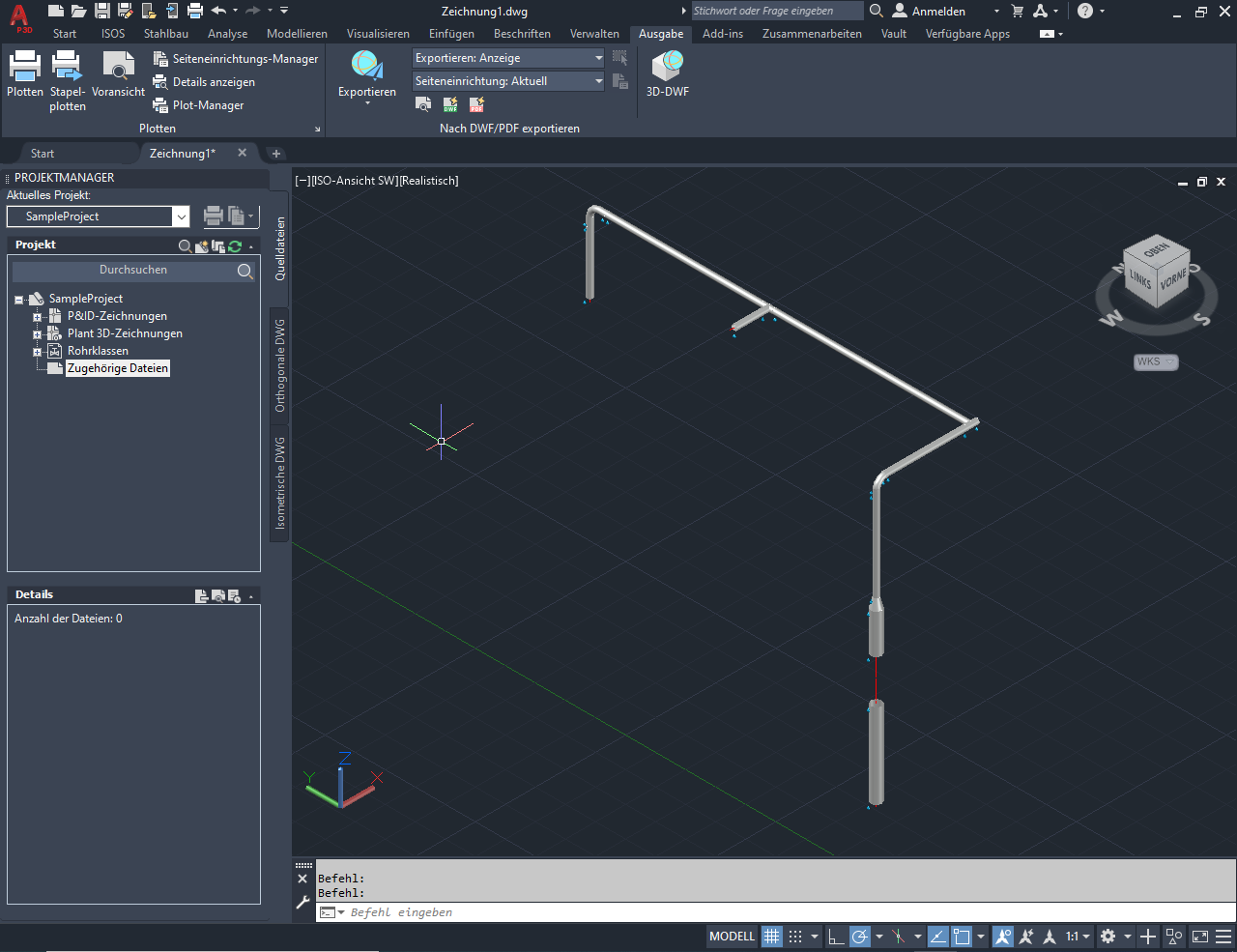Click Details anzeigen in Plotten panel

(204, 82)
